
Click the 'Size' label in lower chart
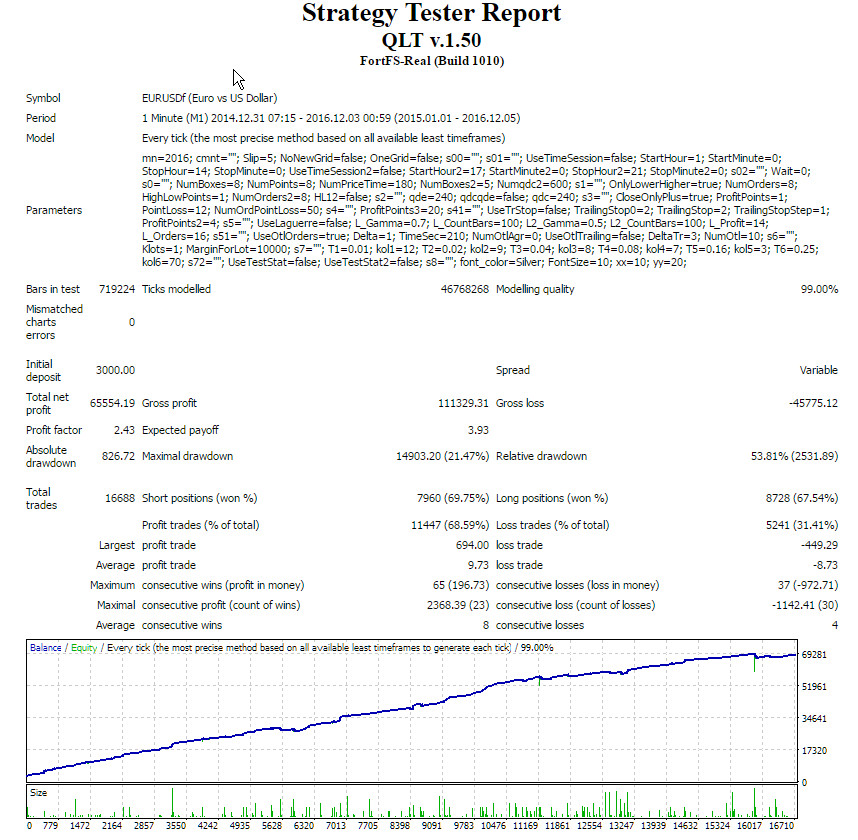click(x=38, y=792)
